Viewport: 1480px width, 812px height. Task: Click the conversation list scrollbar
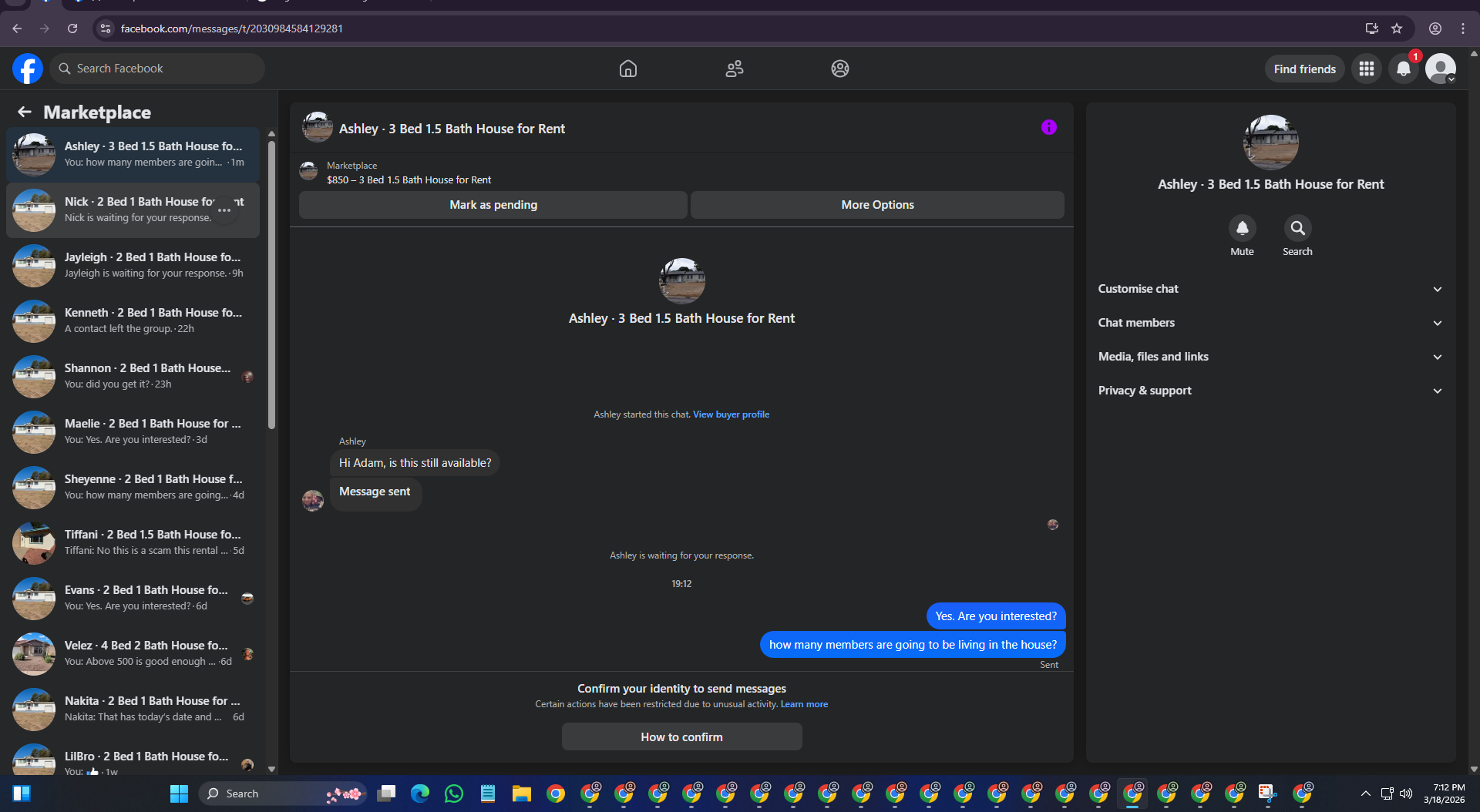[x=271, y=285]
